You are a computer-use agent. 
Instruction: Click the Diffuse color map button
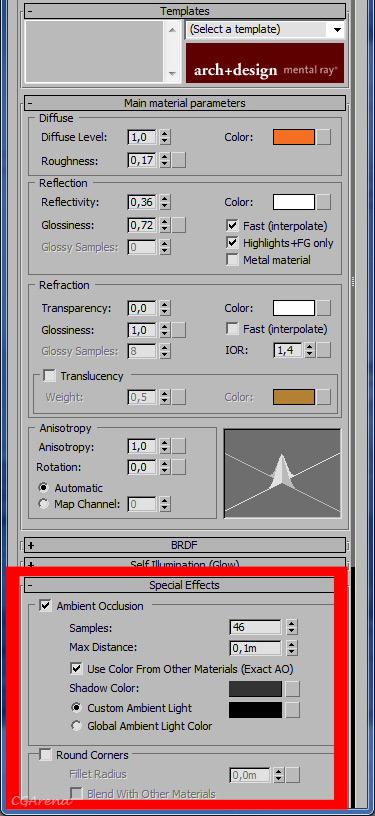[x=324, y=137]
